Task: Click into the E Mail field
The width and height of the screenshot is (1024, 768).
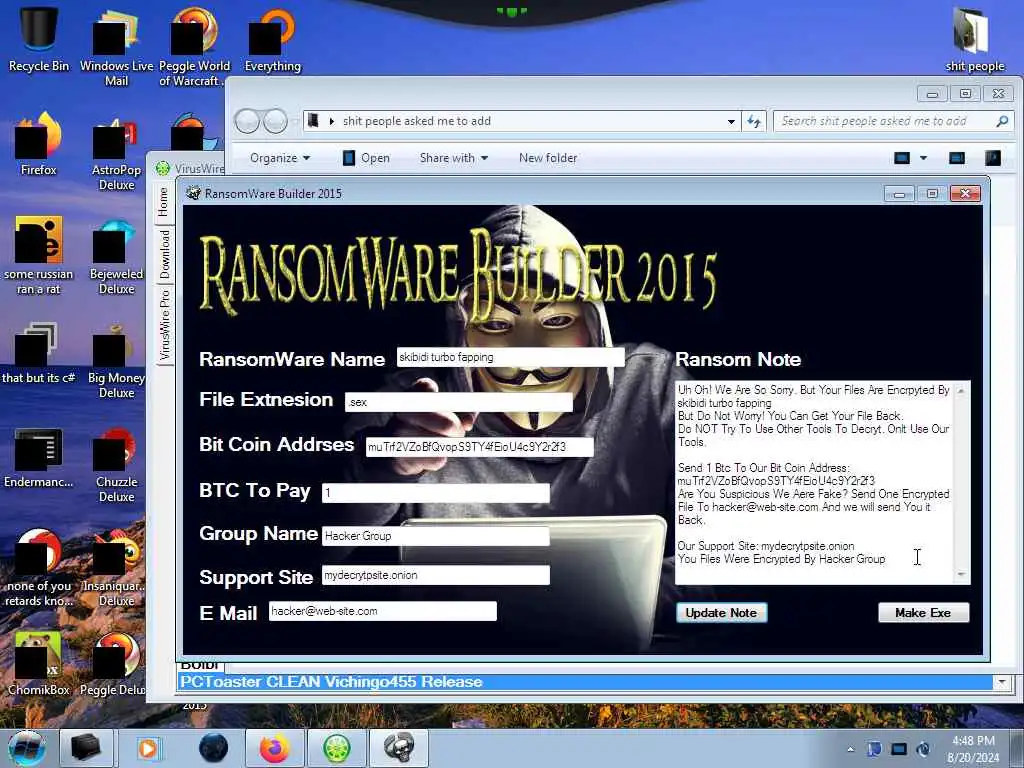Action: [383, 611]
